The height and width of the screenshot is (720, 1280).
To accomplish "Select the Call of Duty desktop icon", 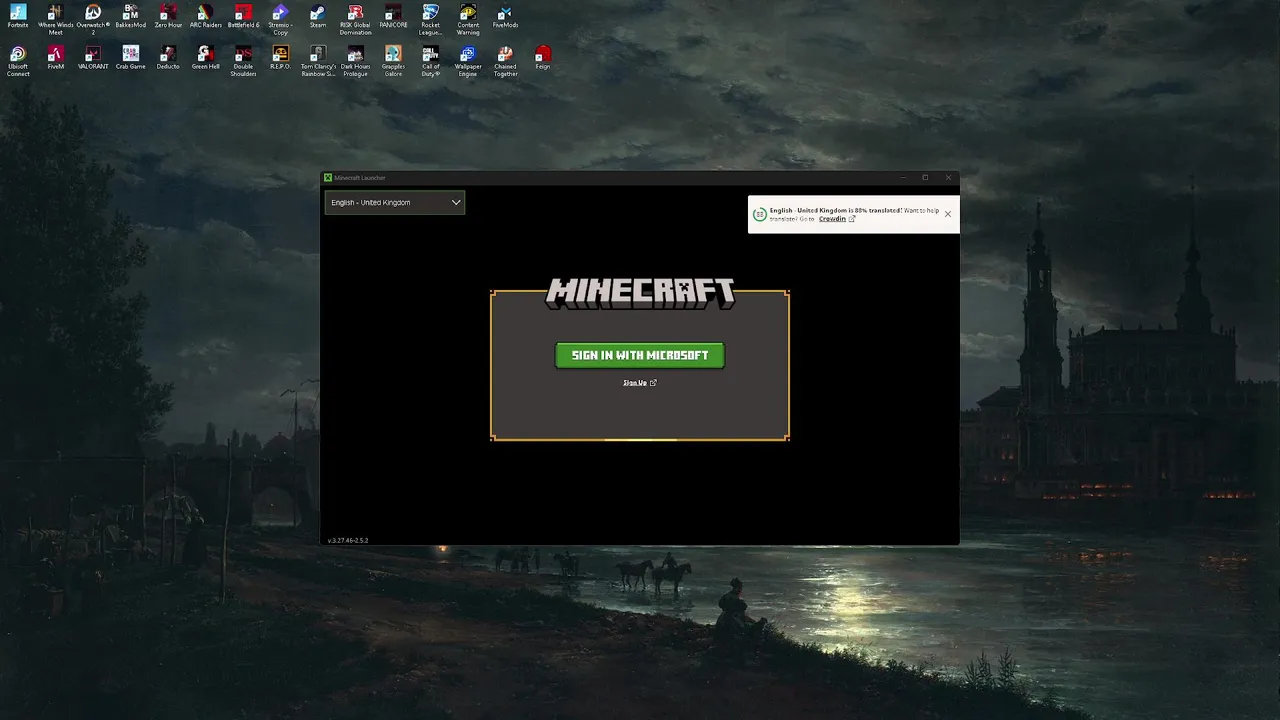I will click(x=430, y=60).
